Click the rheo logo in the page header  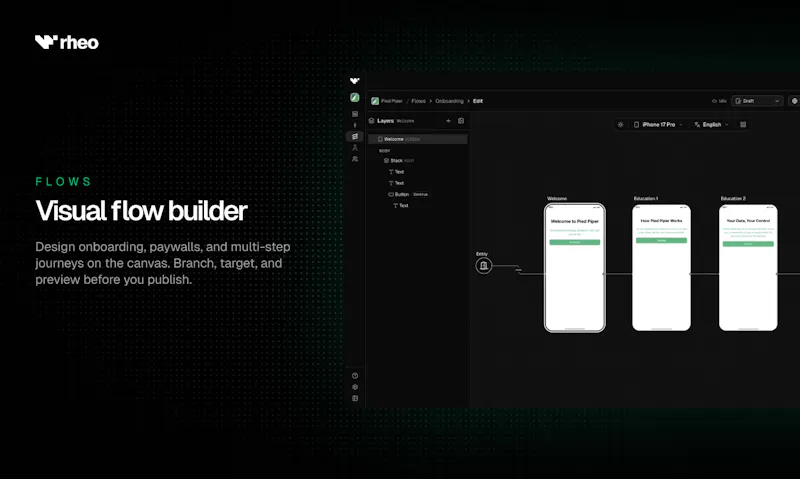point(67,42)
